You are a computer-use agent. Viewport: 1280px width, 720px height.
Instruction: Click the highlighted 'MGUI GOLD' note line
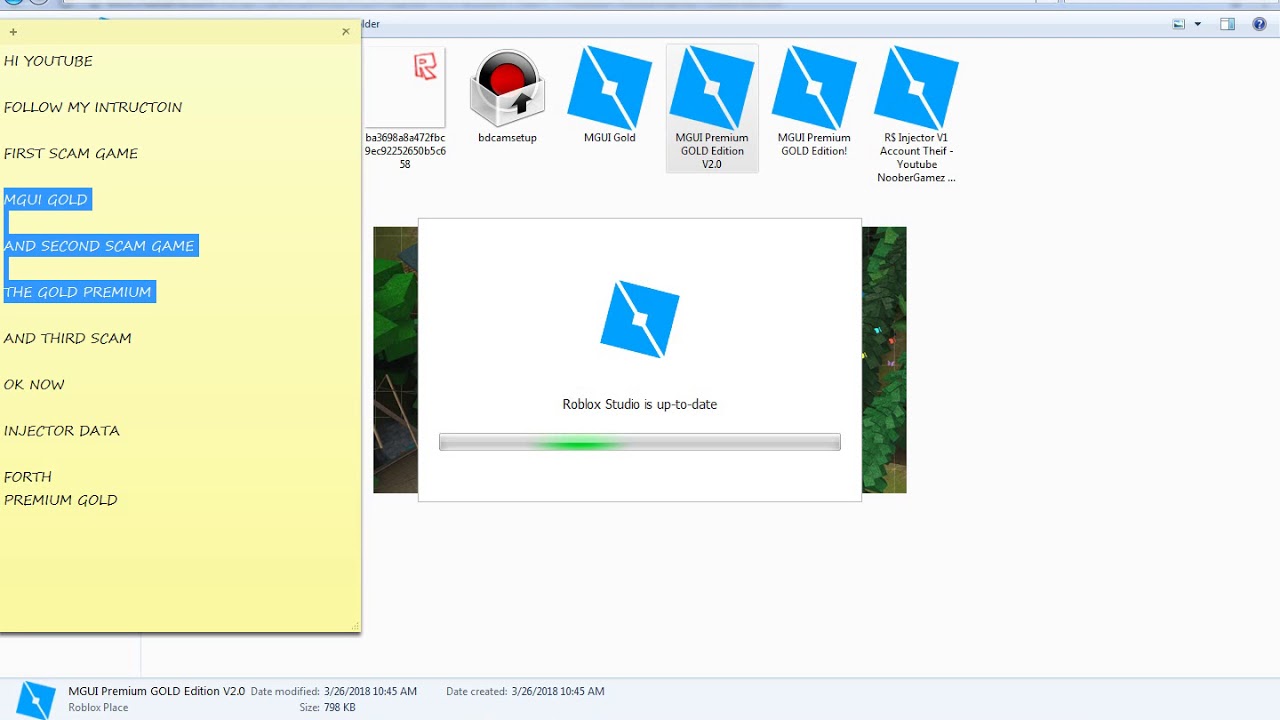[x=46, y=199]
